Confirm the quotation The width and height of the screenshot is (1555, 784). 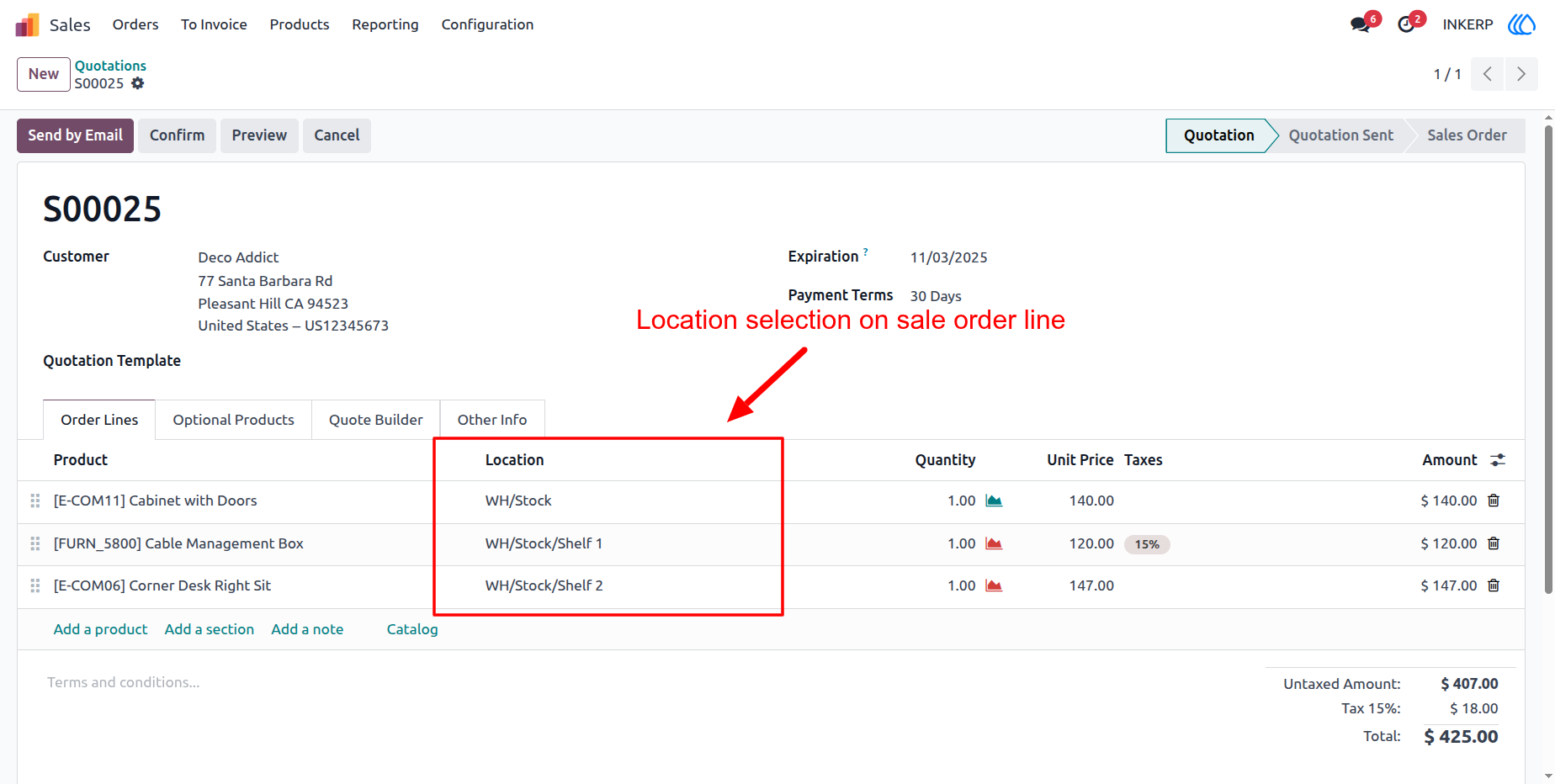[x=177, y=135]
